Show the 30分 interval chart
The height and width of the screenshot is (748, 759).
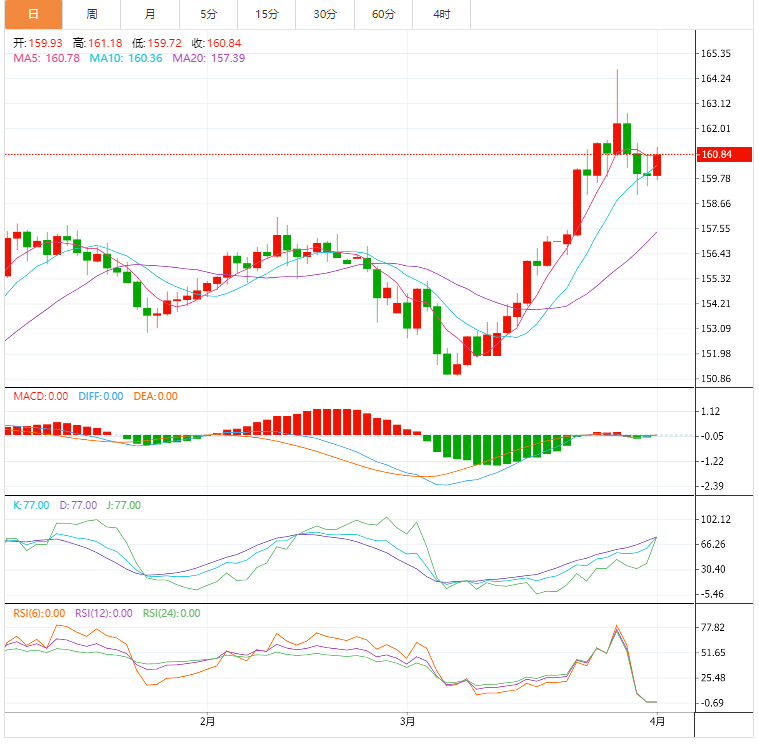point(325,14)
